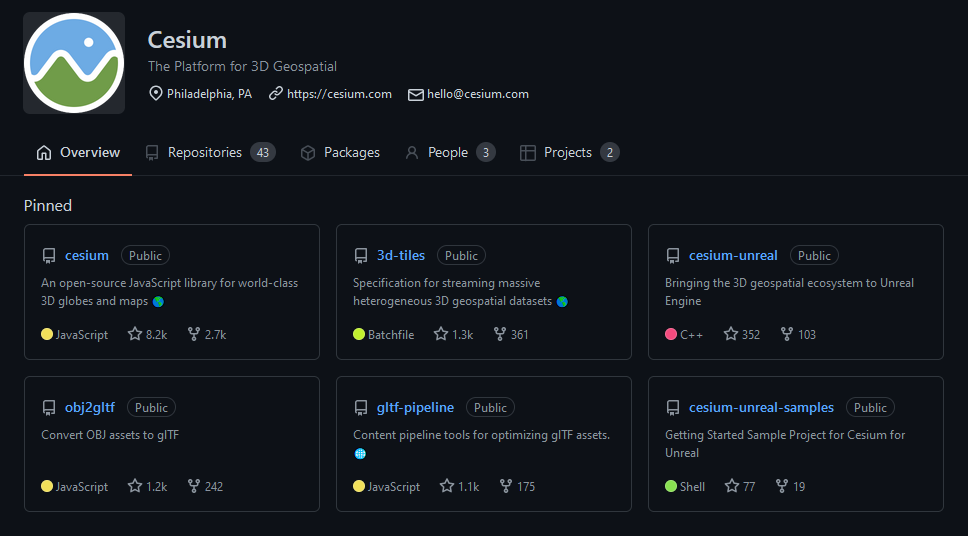Open the Projects tab
Viewport: 968px width, 536px height.
(567, 153)
